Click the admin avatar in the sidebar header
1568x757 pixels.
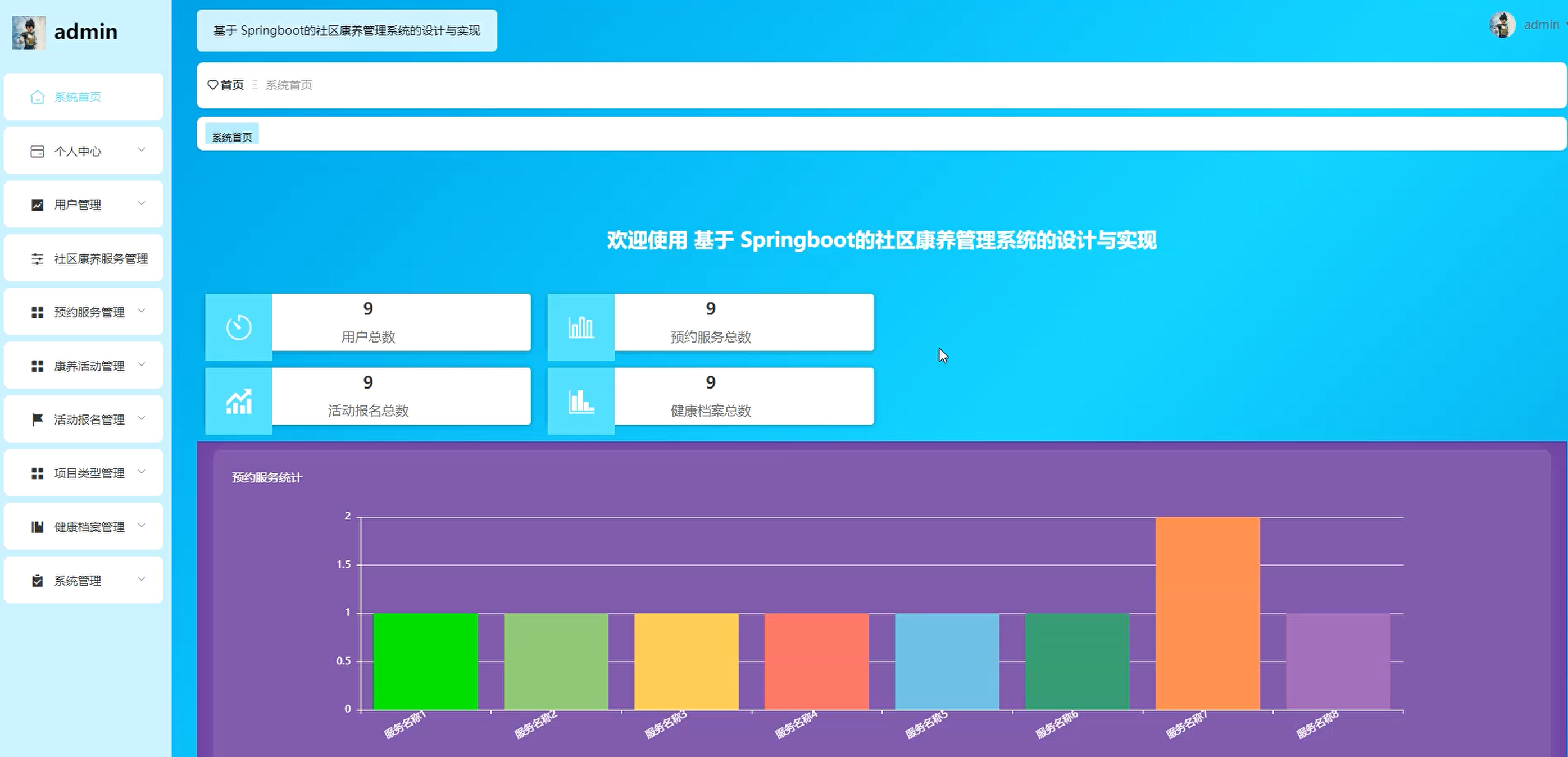point(29,32)
